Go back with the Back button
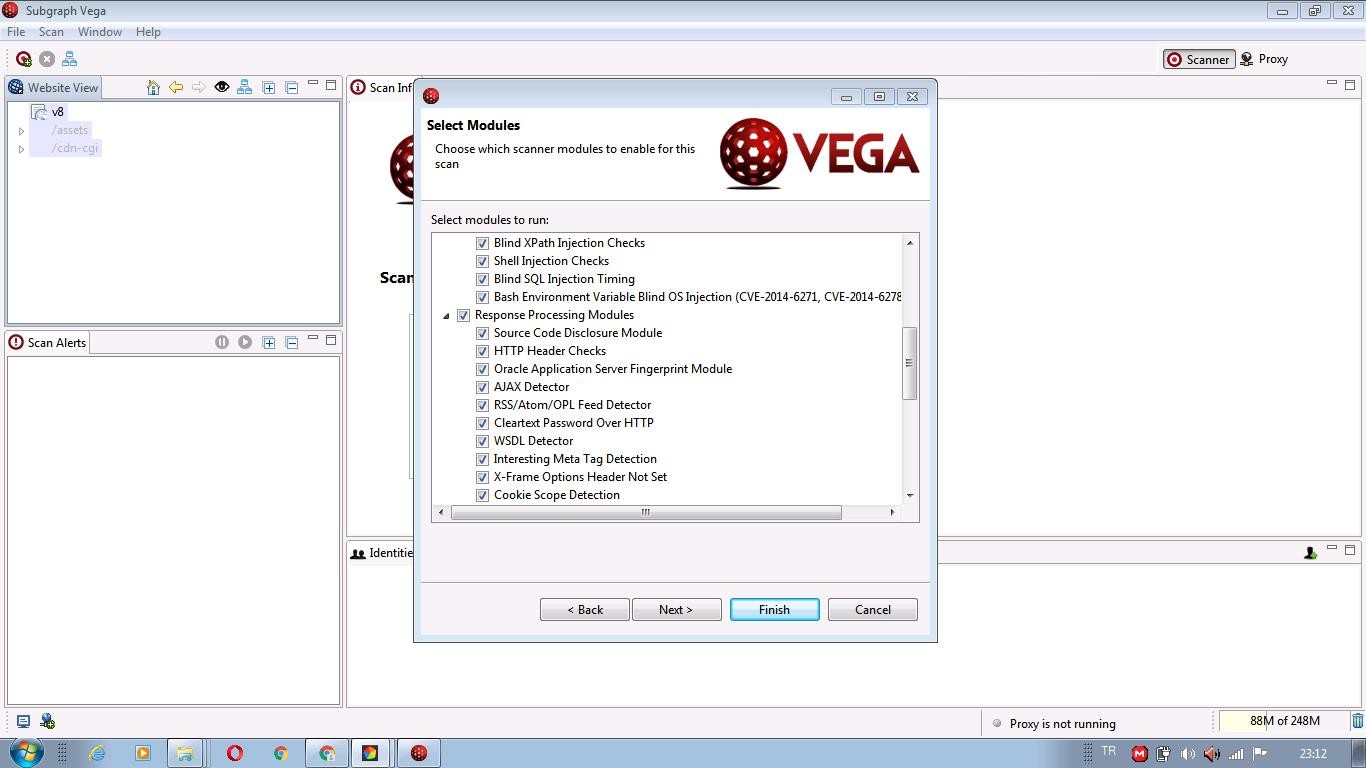Image resolution: width=1366 pixels, height=768 pixels. 585,610
